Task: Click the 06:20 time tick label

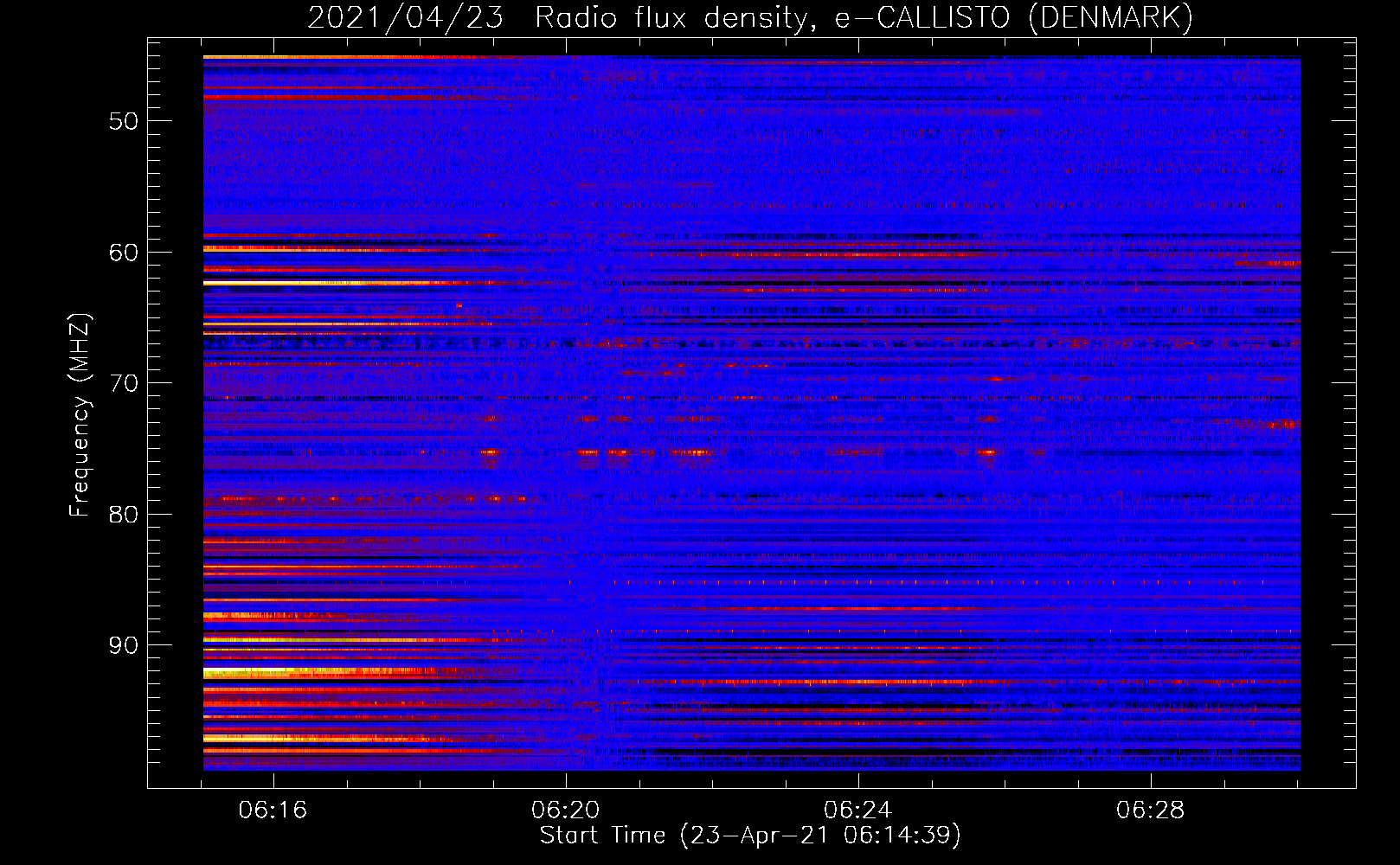Action: pos(565,811)
